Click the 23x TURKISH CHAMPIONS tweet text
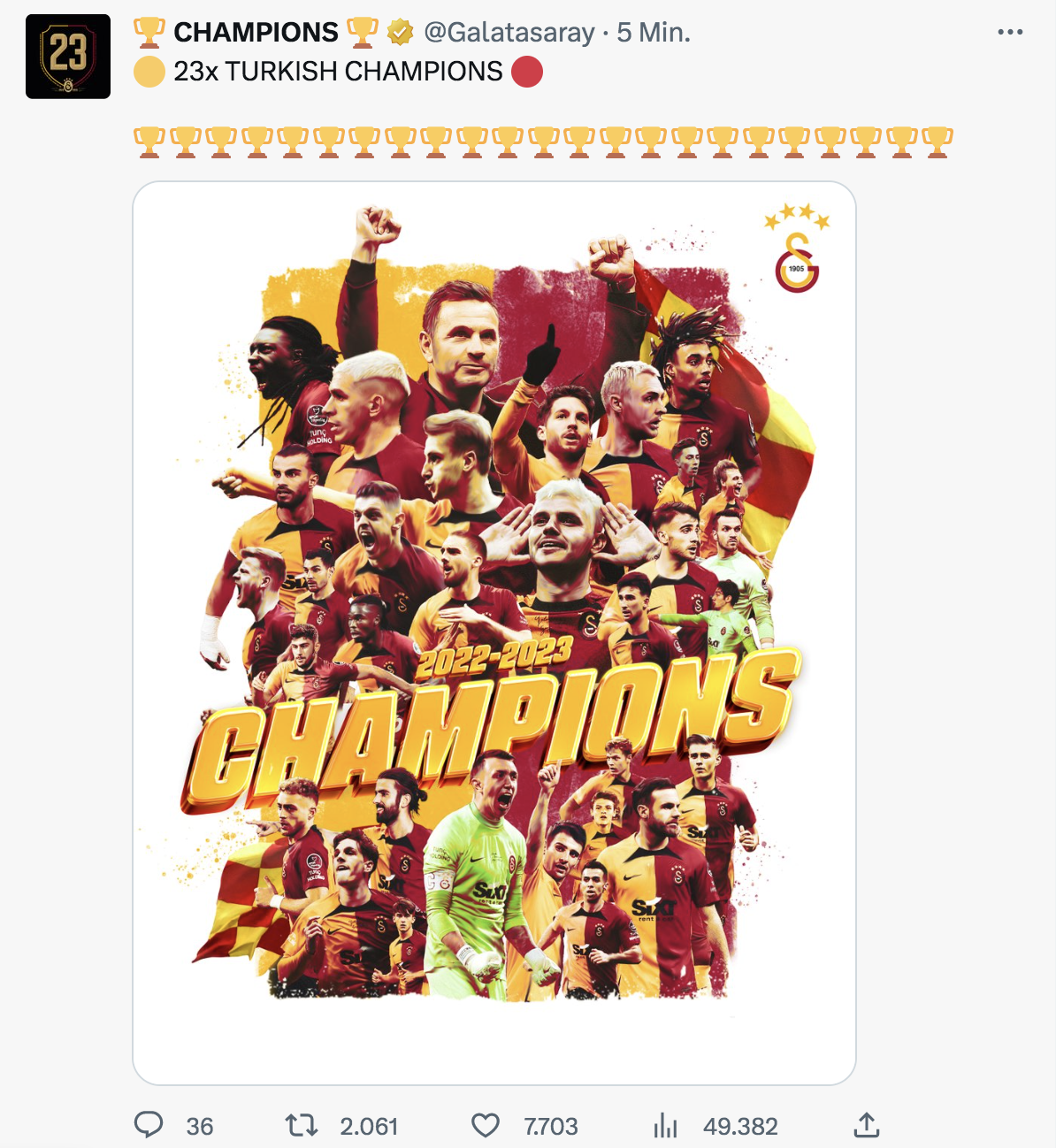This screenshot has height=1148, width=1056. click(338, 71)
